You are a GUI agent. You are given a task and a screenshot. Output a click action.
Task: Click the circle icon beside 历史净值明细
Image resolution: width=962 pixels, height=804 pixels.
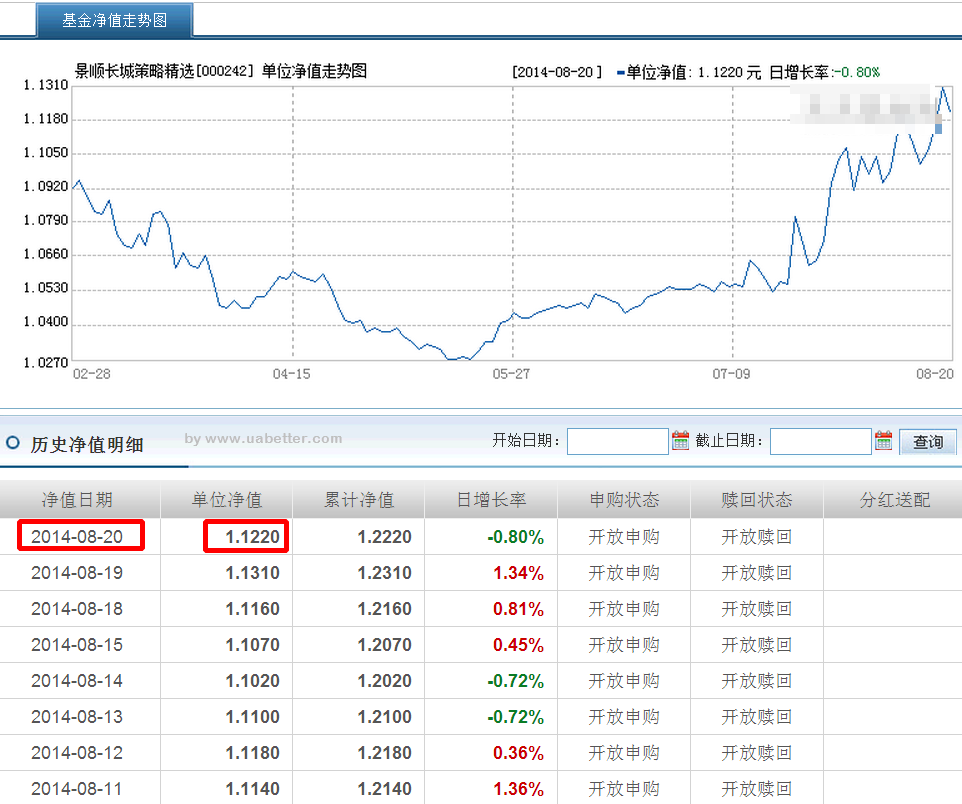[x=13, y=443]
